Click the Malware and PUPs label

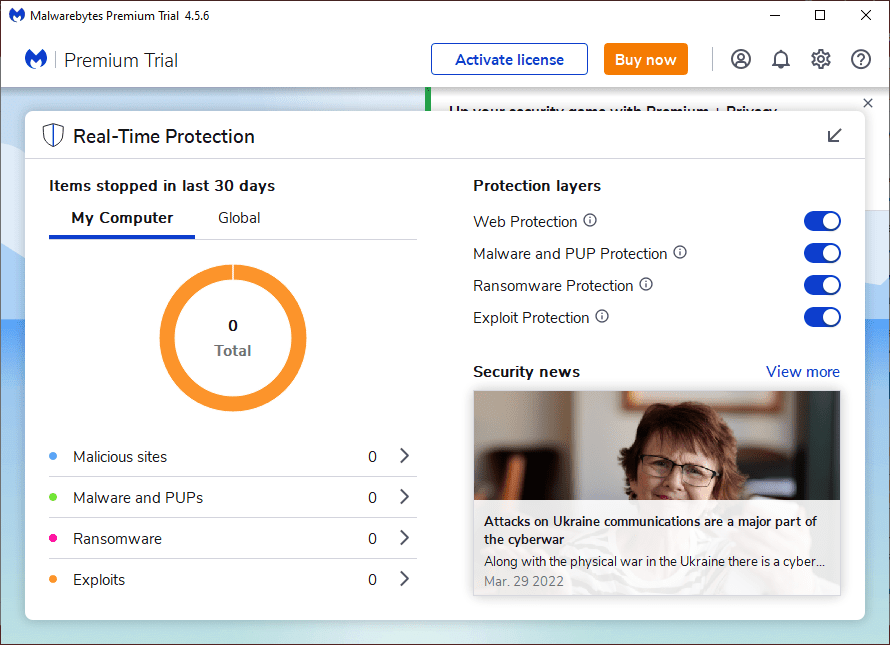tap(138, 497)
